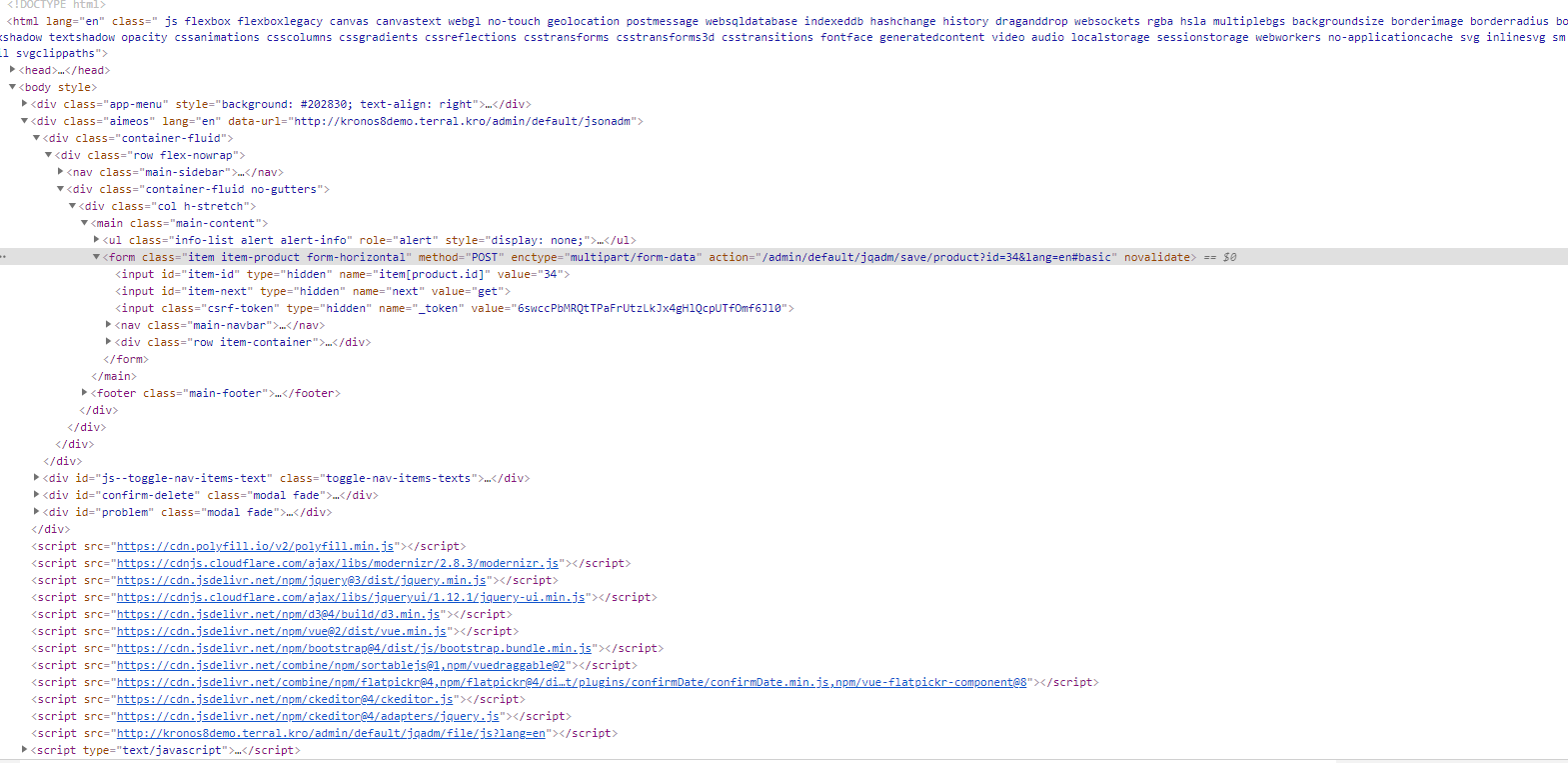Viewport: 1568px width, 763px height.
Task: Open the vue.min.js script link
Action: coord(282,631)
